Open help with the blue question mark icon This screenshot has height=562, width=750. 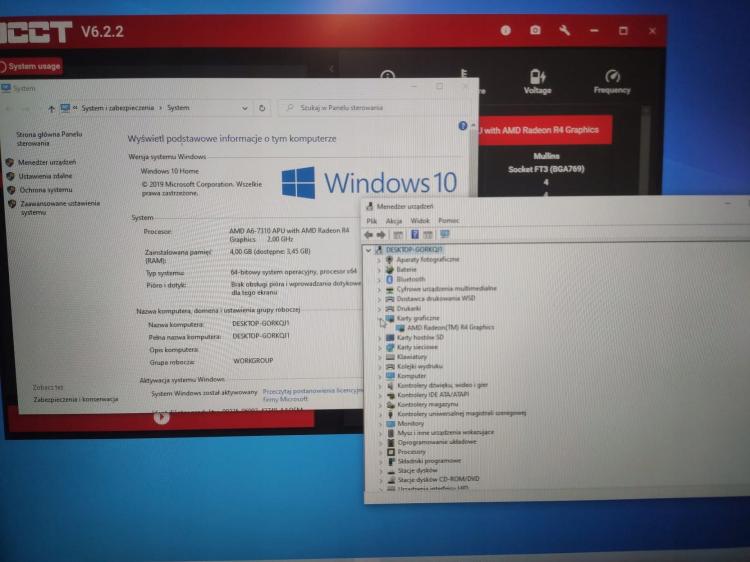coord(463,126)
